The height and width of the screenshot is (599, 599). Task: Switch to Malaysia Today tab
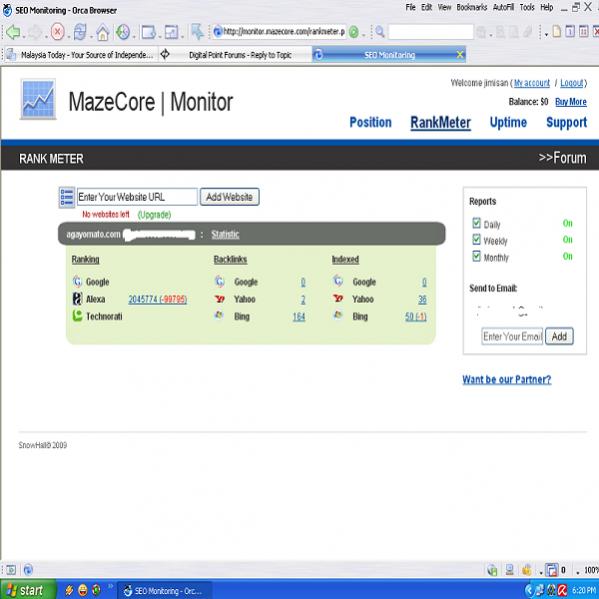coord(81,55)
